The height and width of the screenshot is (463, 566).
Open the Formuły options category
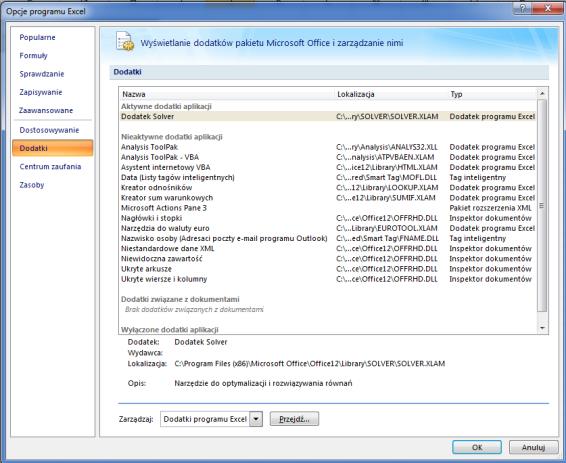point(33,56)
